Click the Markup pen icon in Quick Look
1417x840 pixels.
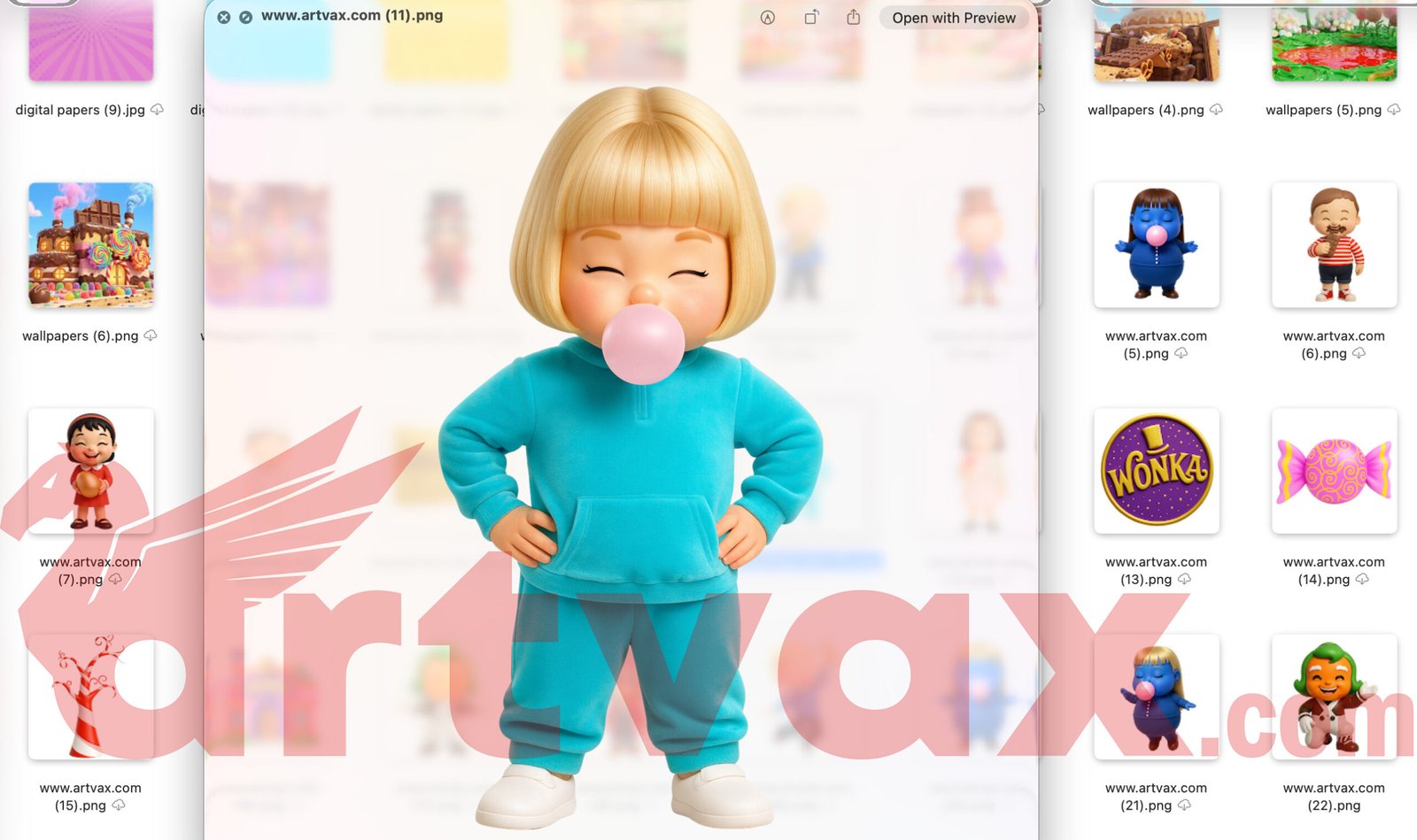point(768,18)
